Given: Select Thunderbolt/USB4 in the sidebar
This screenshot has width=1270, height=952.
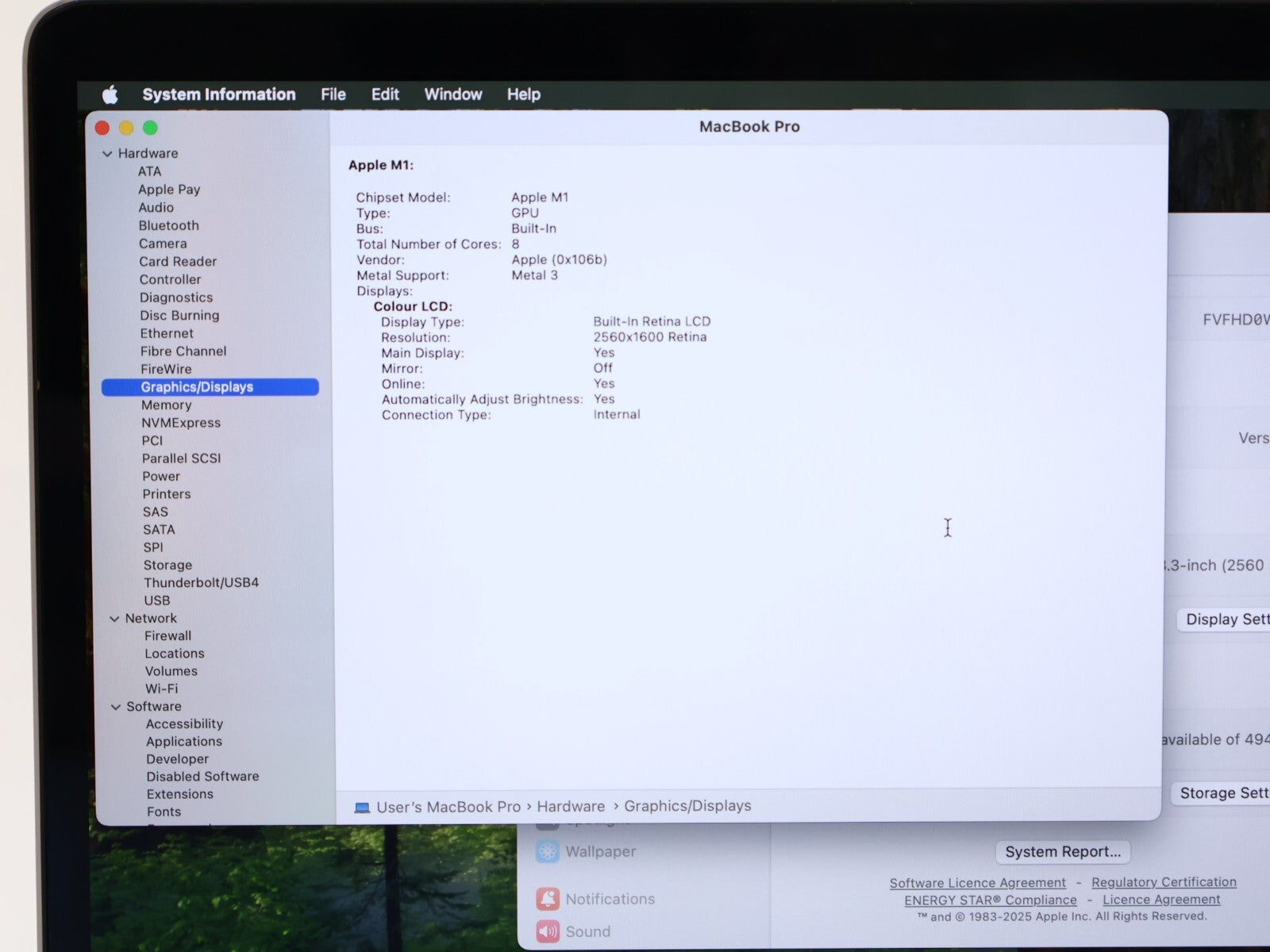Looking at the screenshot, I should [201, 583].
